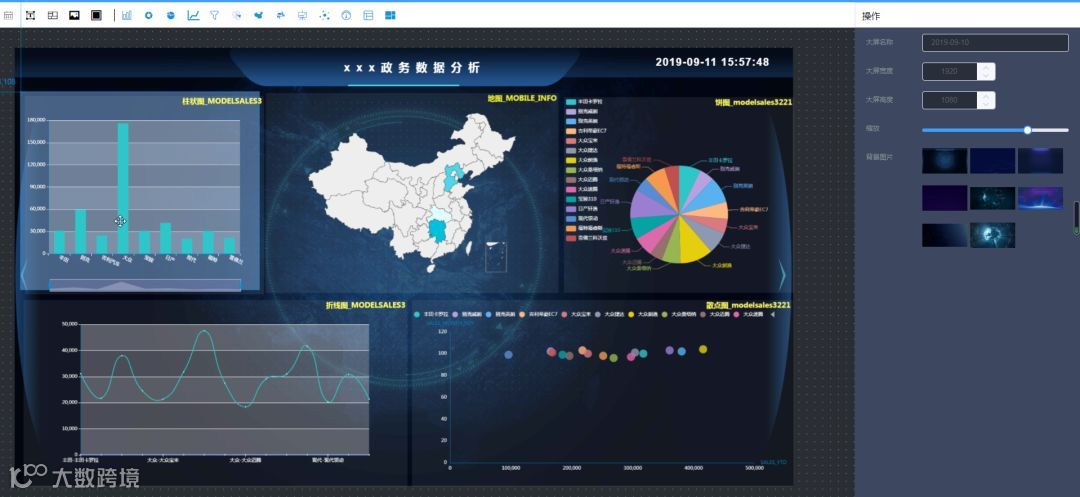The width and height of the screenshot is (1080, 497).
Task: Click the xxx政务数据分析 dashboard title
Action: 412,67
